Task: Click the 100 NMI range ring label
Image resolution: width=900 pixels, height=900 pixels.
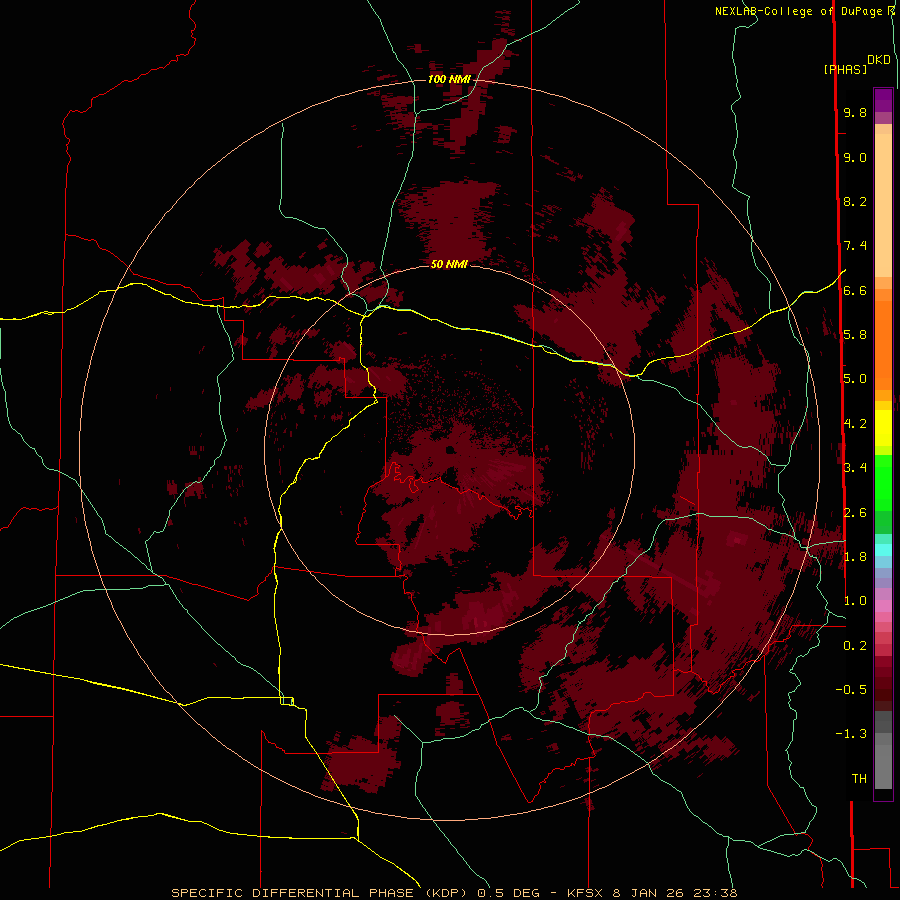Action: (449, 79)
